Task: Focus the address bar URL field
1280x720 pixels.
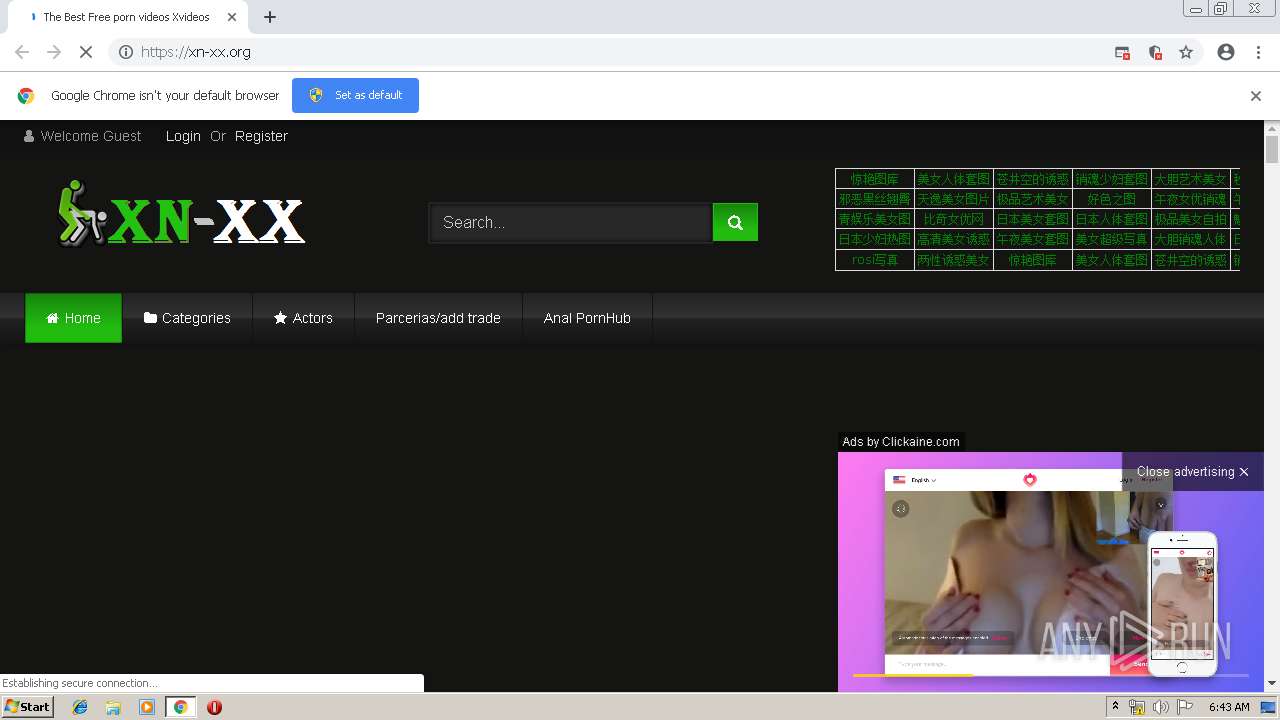Action: pyautogui.click(x=620, y=52)
